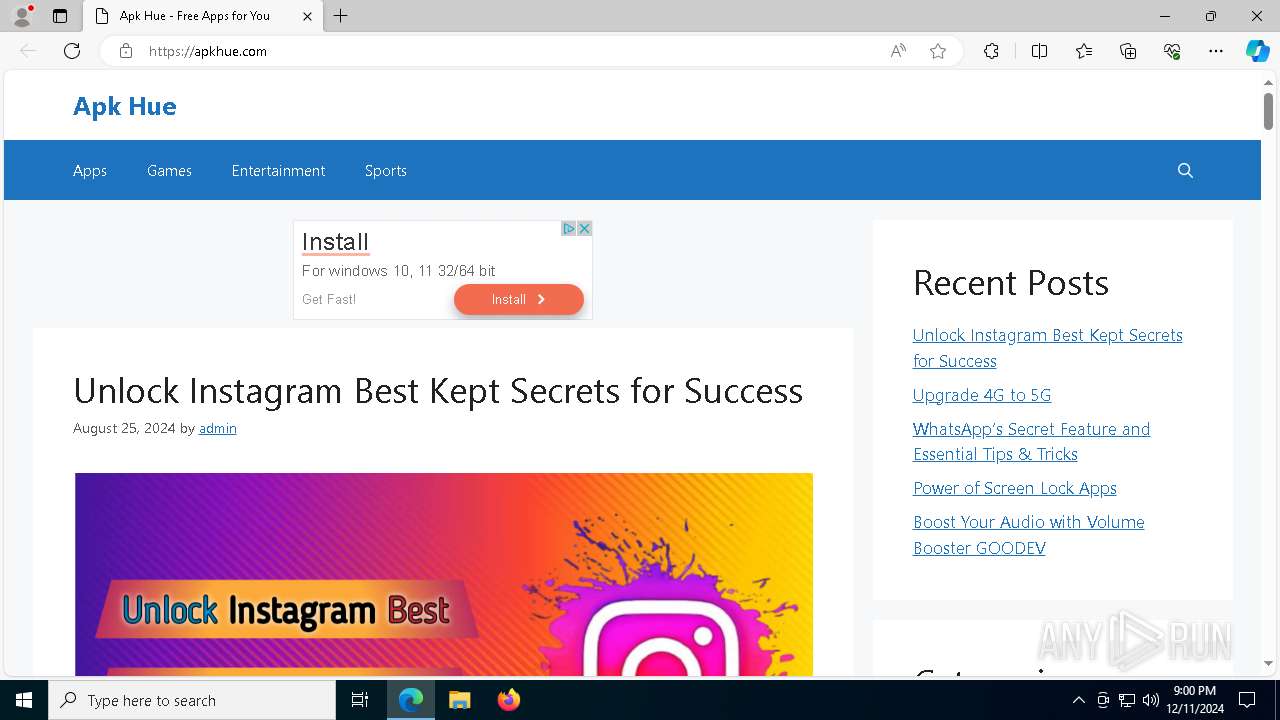Open Microsoft Edge taskbar icon
The height and width of the screenshot is (720, 1280).
tap(411, 700)
